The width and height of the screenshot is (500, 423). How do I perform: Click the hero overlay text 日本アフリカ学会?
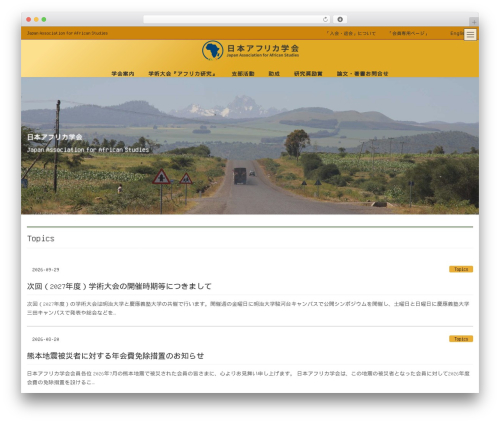coord(55,137)
